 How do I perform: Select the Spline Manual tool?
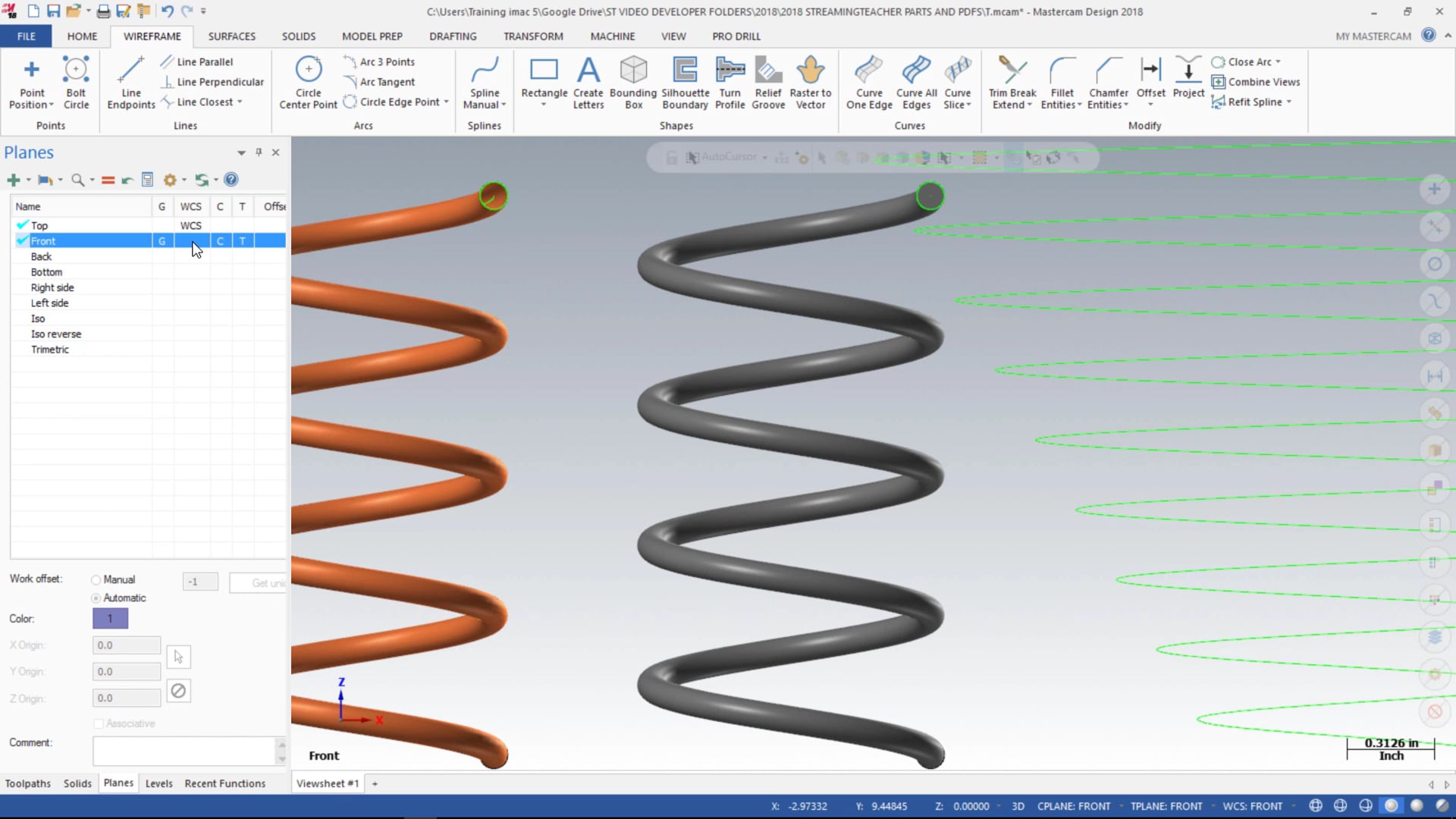(x=485, y=82)
